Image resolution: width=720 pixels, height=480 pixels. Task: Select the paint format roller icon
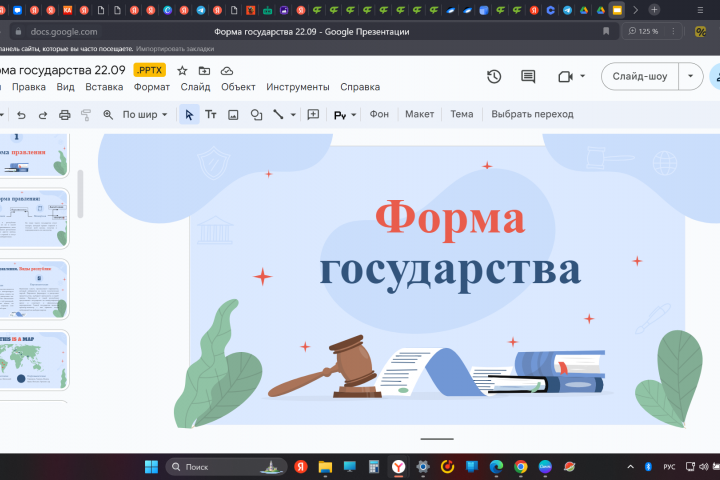click(86, 115)
